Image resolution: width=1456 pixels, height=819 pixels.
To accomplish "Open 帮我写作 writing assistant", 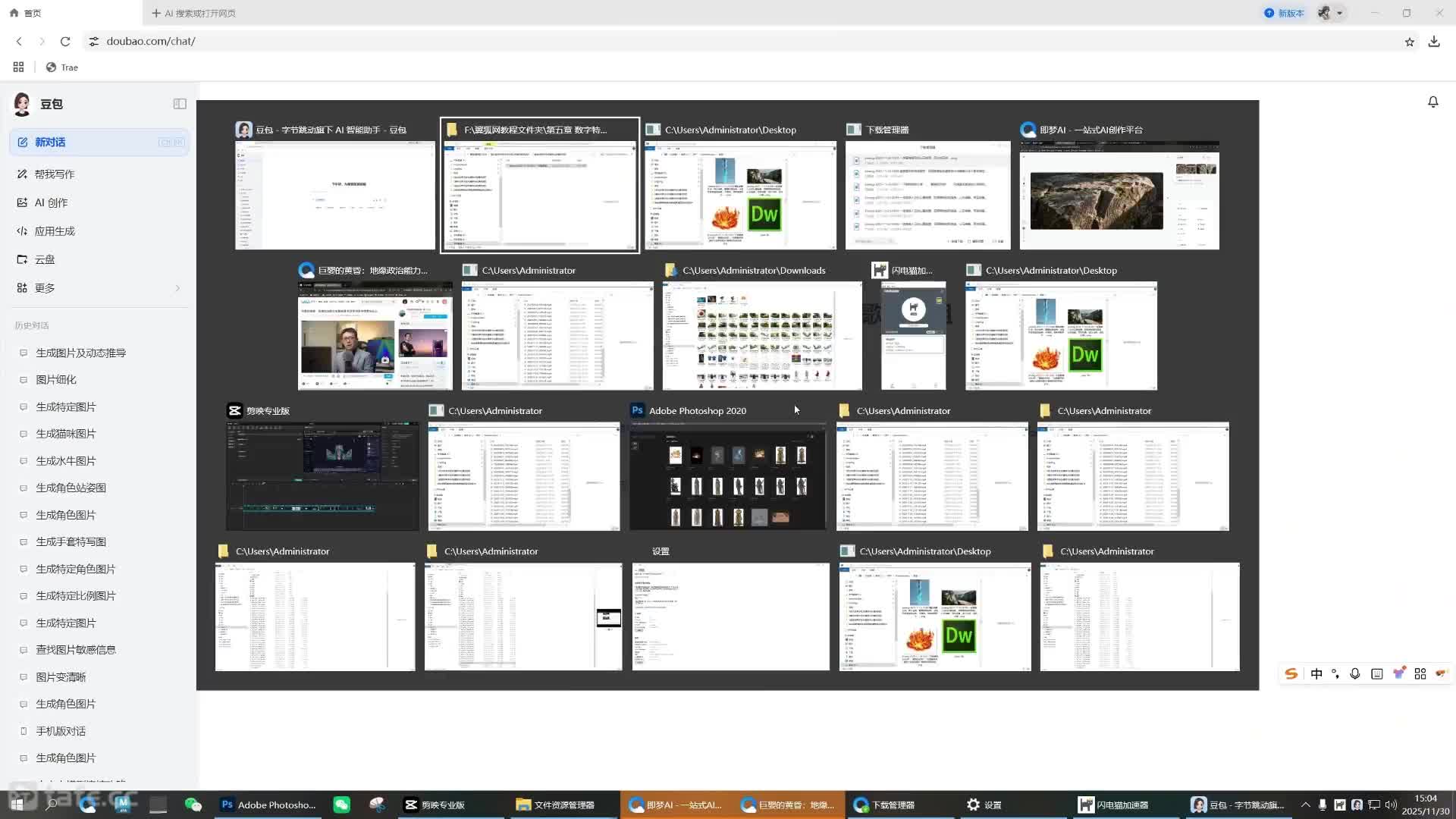I will [x=55, y=174].
